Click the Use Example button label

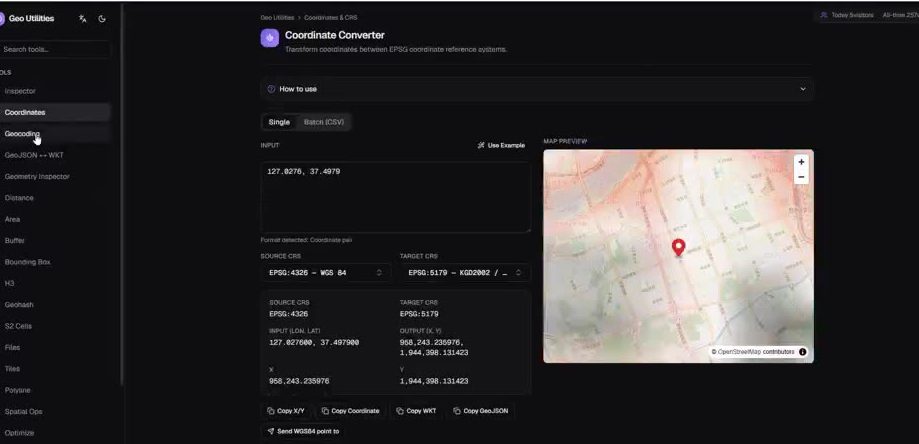(x=506, y=145)
